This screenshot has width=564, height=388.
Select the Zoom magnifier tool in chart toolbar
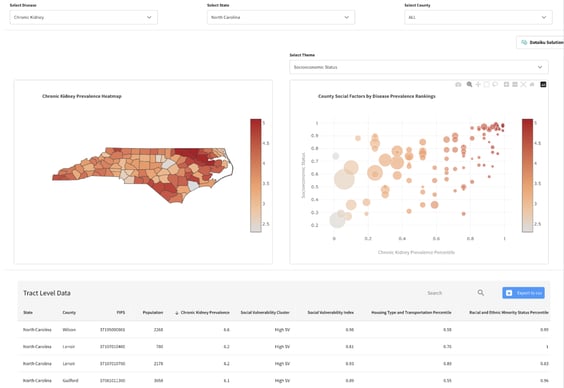469,85
